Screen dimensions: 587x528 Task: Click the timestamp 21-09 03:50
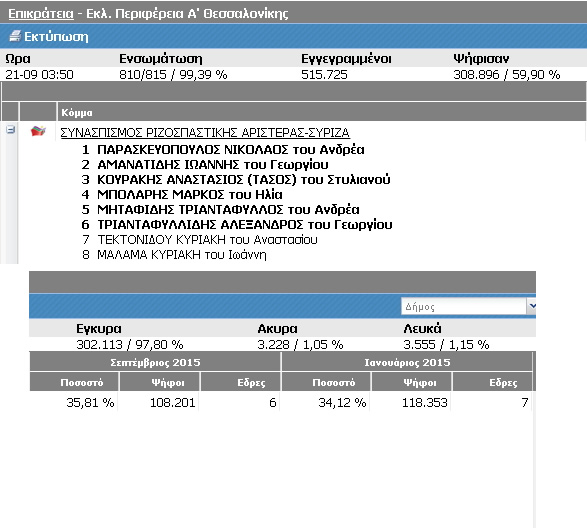click(x=39, y=75)
